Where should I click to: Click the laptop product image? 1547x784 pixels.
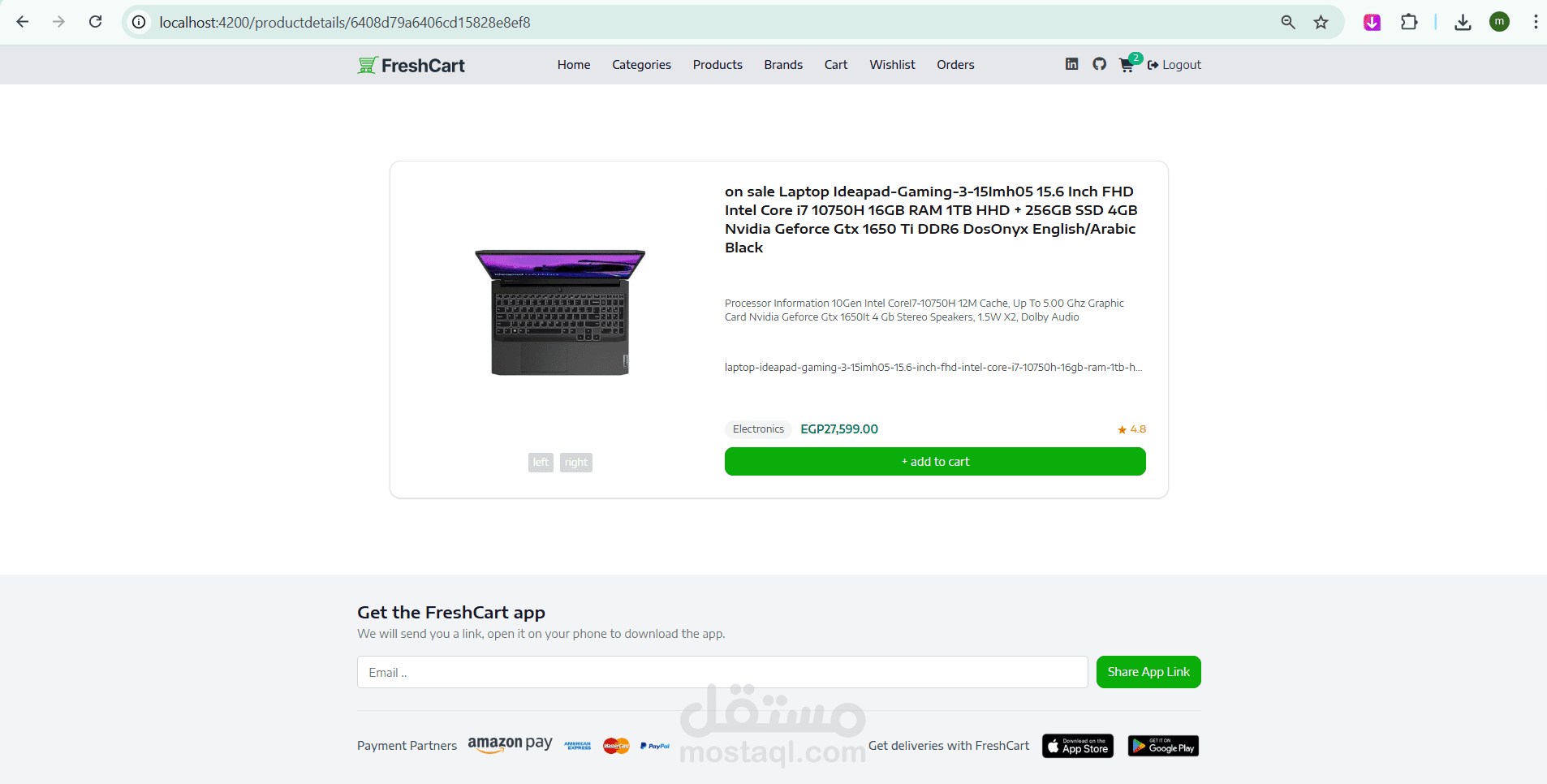(x=560, y=312)
